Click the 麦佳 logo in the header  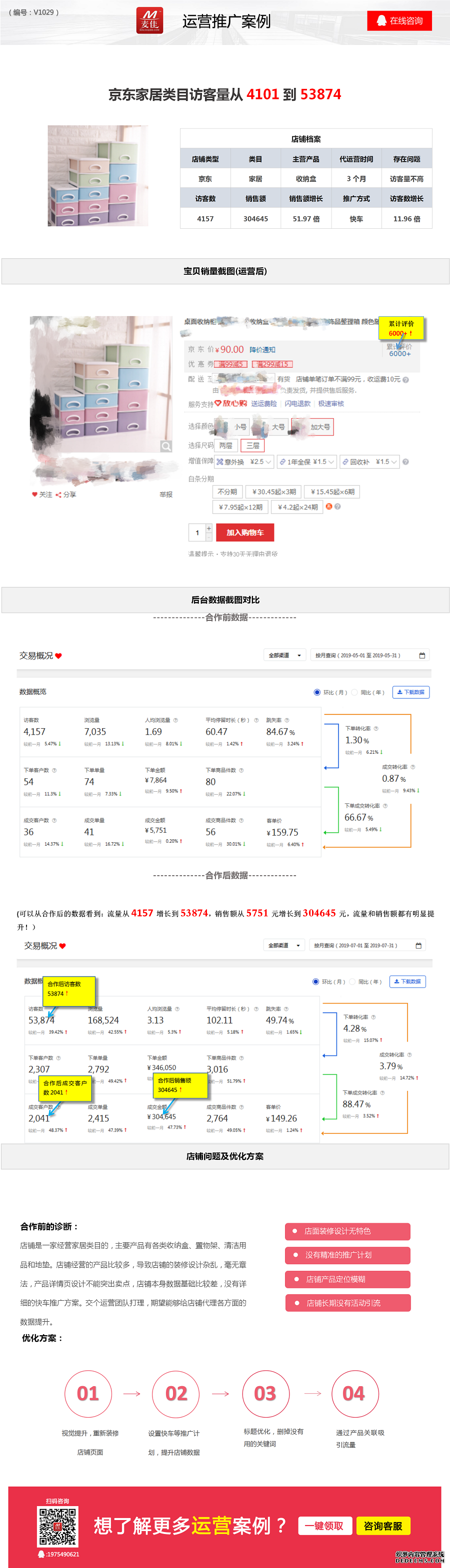pos(149,20)
